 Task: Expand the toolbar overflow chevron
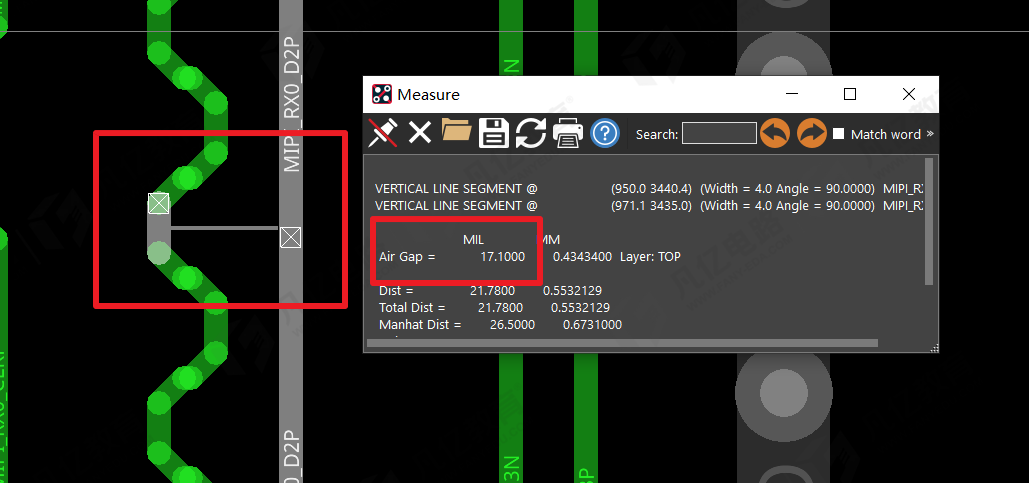(x=929, y=134)
